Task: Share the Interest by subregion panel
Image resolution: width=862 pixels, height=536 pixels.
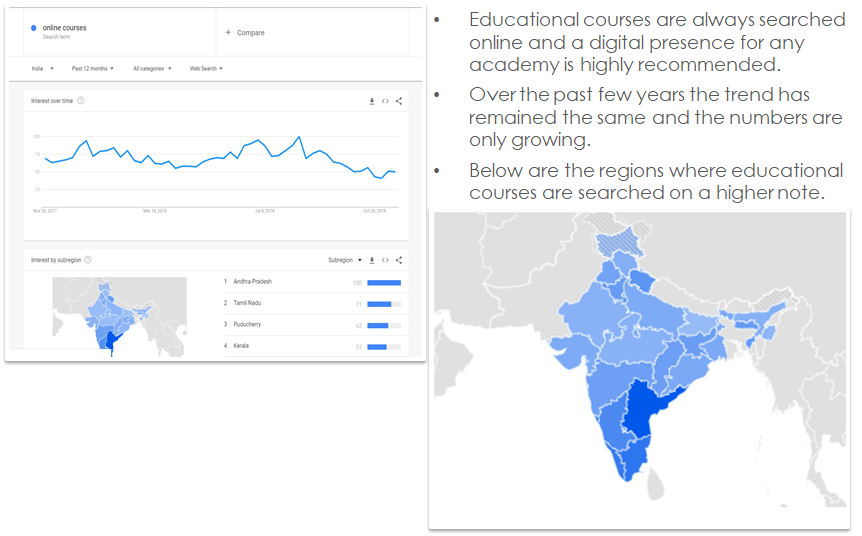Action: pyautogui.click(x=399, y=260)
